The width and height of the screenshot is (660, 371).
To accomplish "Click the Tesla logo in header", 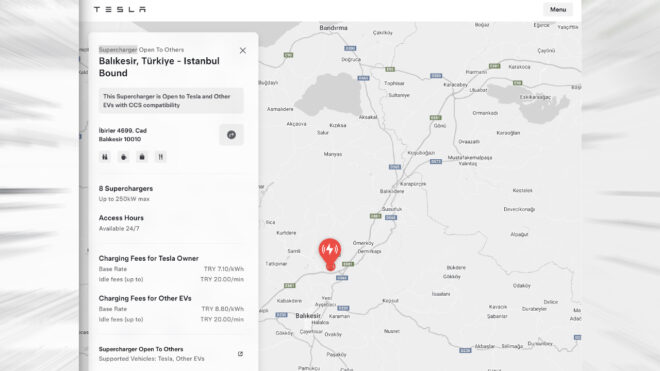I will pyautogui.click(x=120, y=9).
